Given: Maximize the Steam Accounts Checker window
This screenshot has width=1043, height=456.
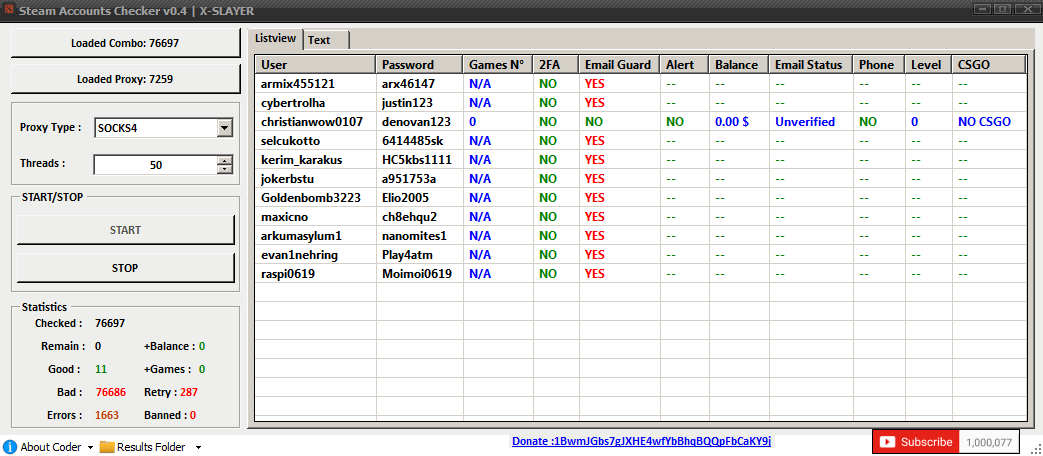Looking at the screenshot, I should pos(1002,9).
